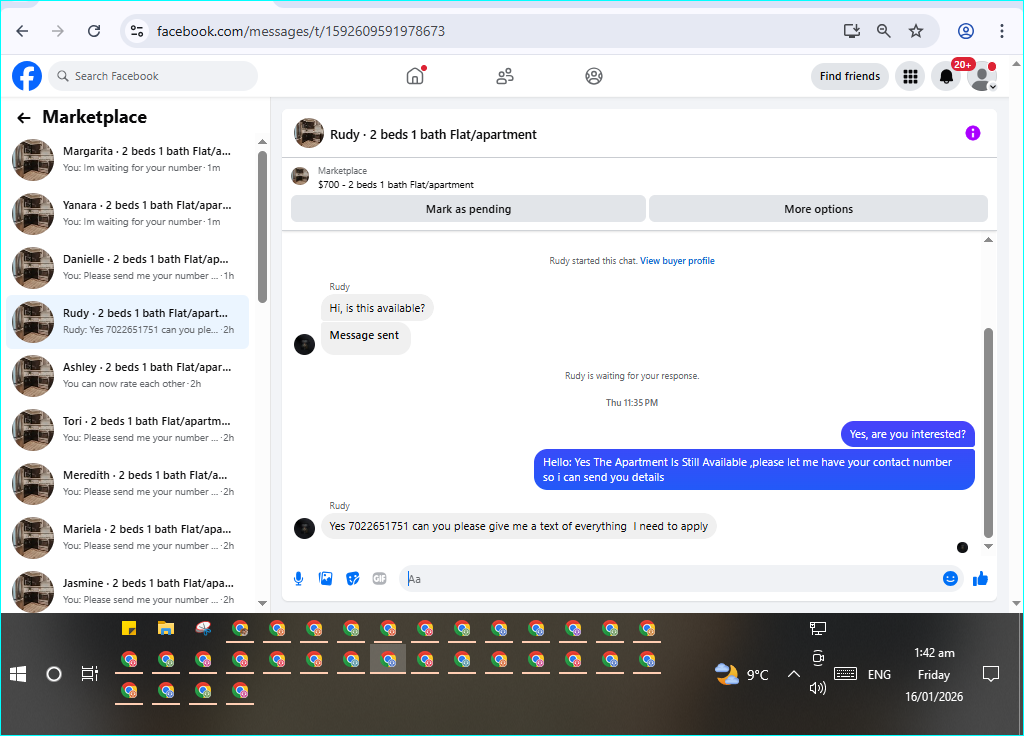Viewport: 1024px width, 736px height.
Task: Open Sticky Notes from taskbar
Action: click(129, 629)
